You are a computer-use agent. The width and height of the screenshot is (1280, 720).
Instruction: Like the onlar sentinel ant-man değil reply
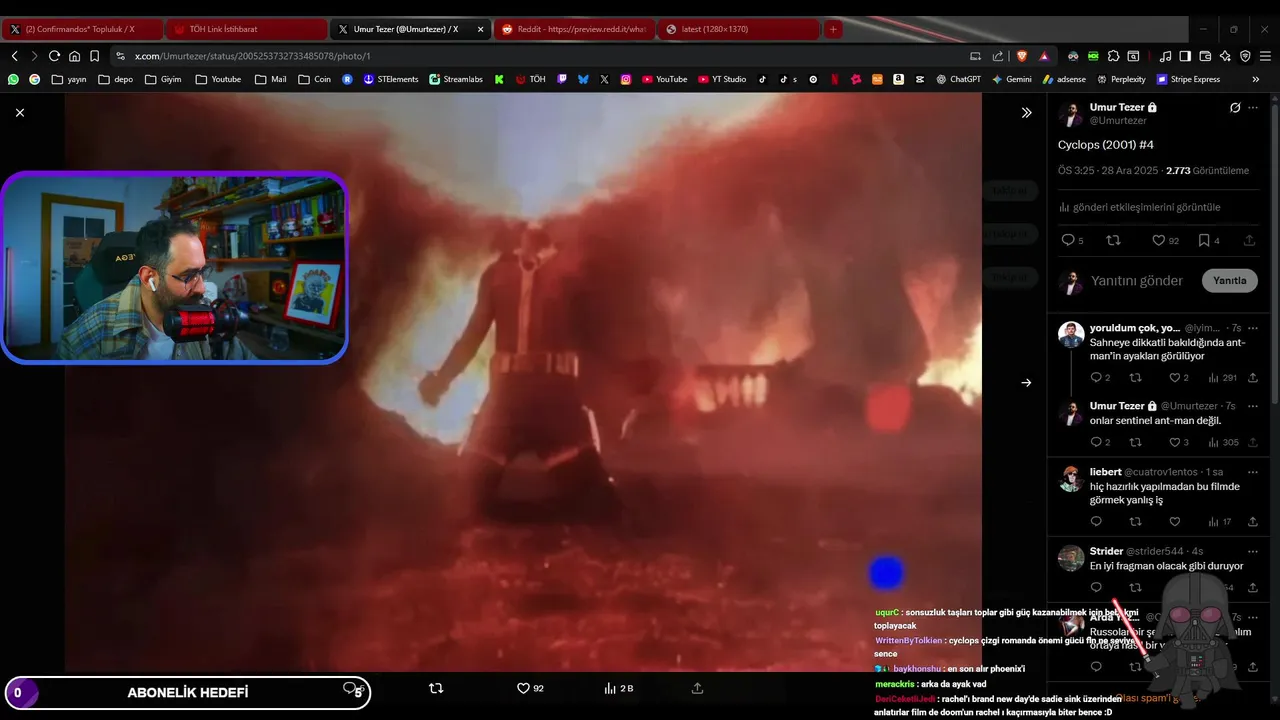[x=1175, y=442]
